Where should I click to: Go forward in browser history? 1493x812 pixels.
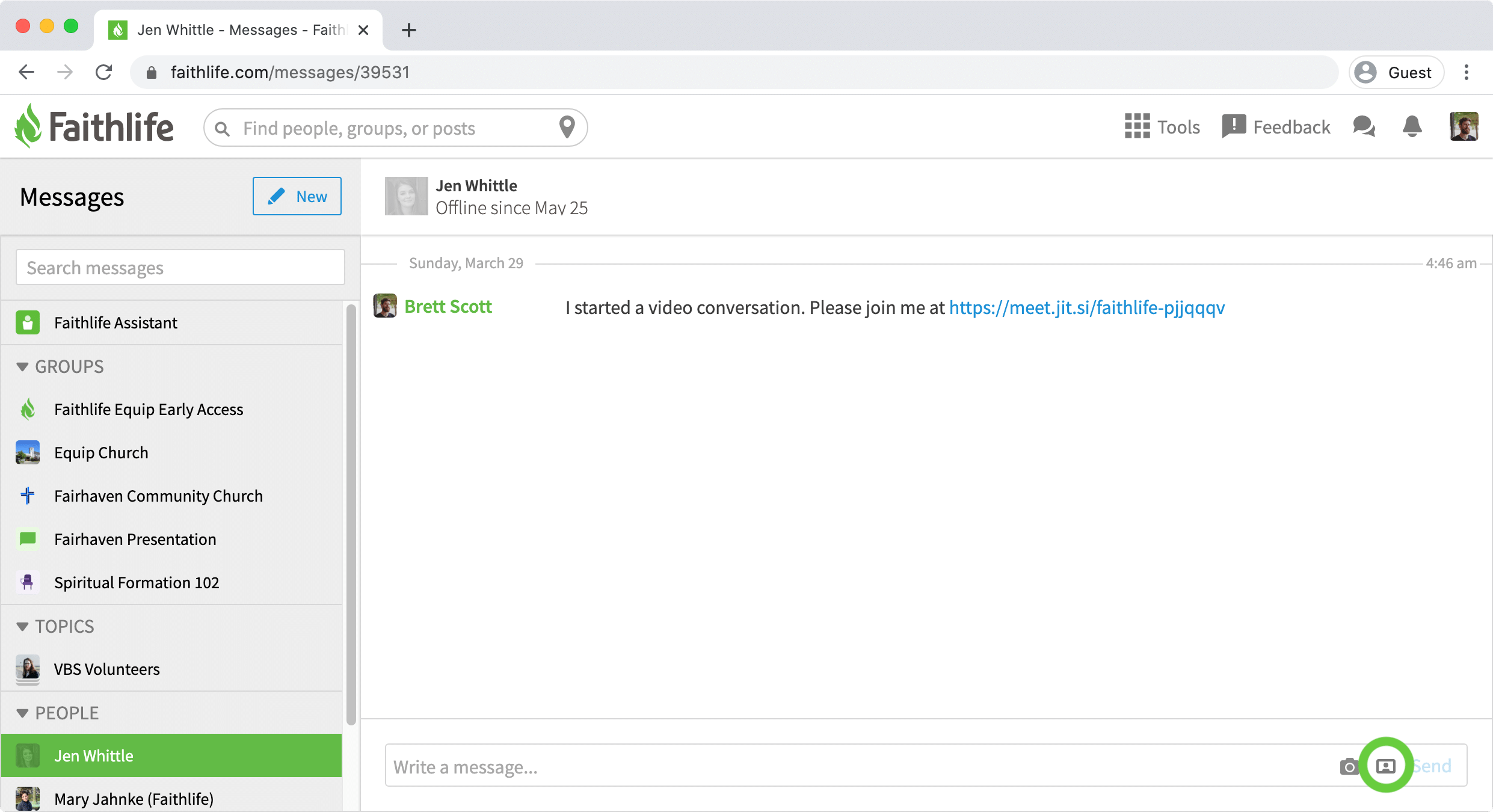65,72
